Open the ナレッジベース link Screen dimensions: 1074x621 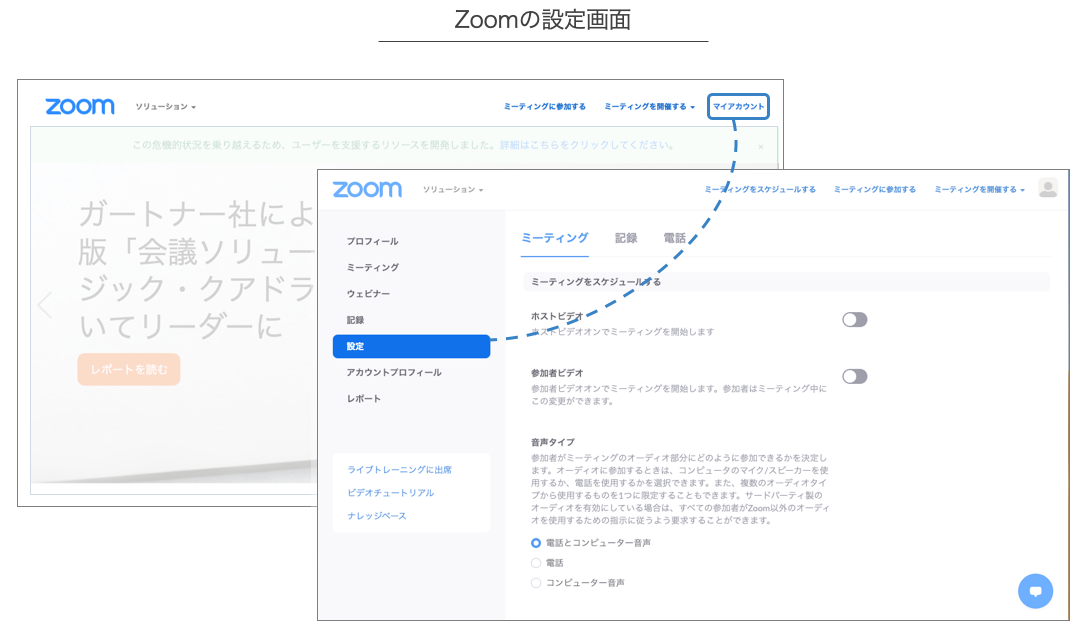(377, 516)
